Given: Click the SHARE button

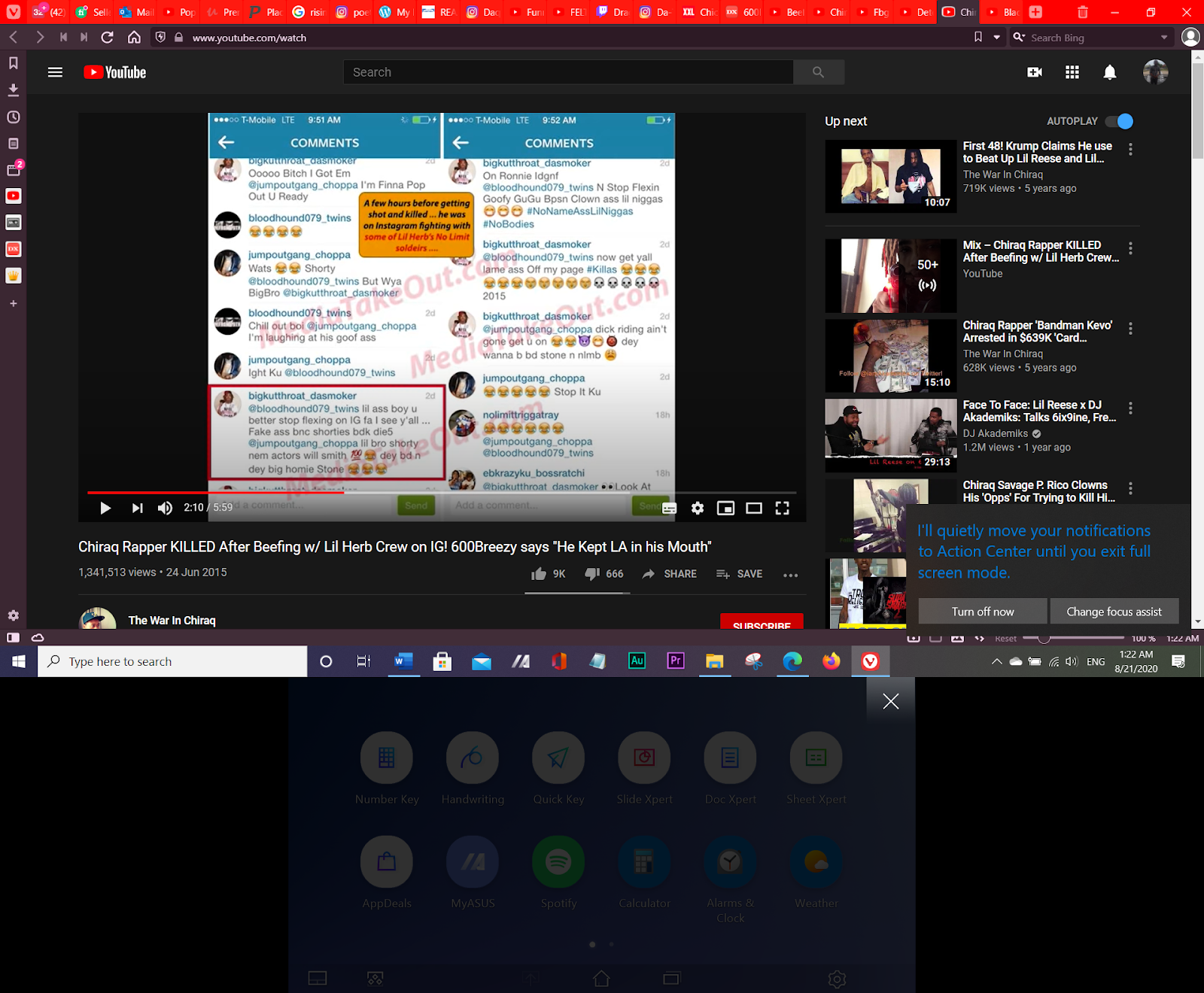Looking at the screenshot, I should coord(670,574).
